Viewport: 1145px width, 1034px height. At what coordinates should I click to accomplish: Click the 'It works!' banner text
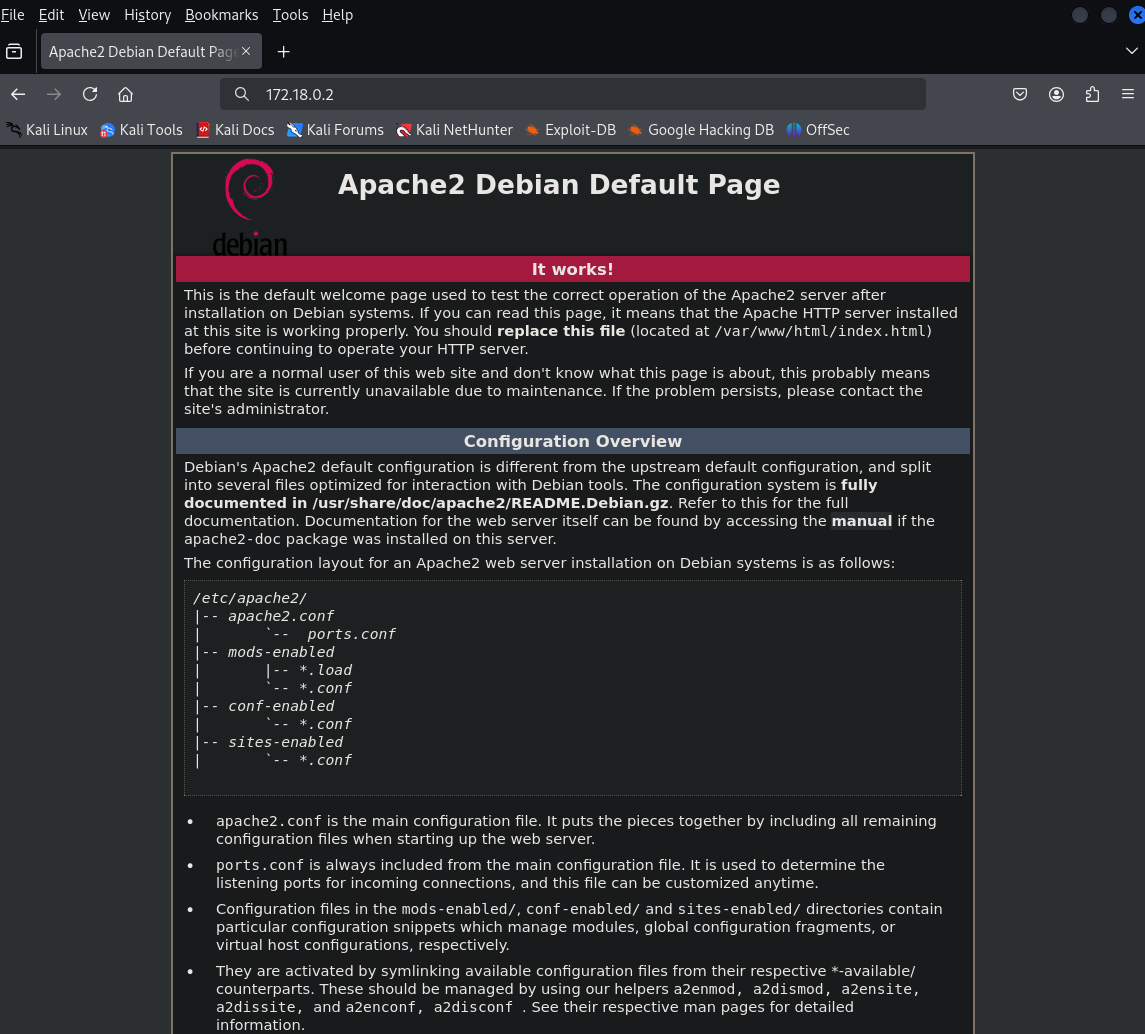coord(572,269)
